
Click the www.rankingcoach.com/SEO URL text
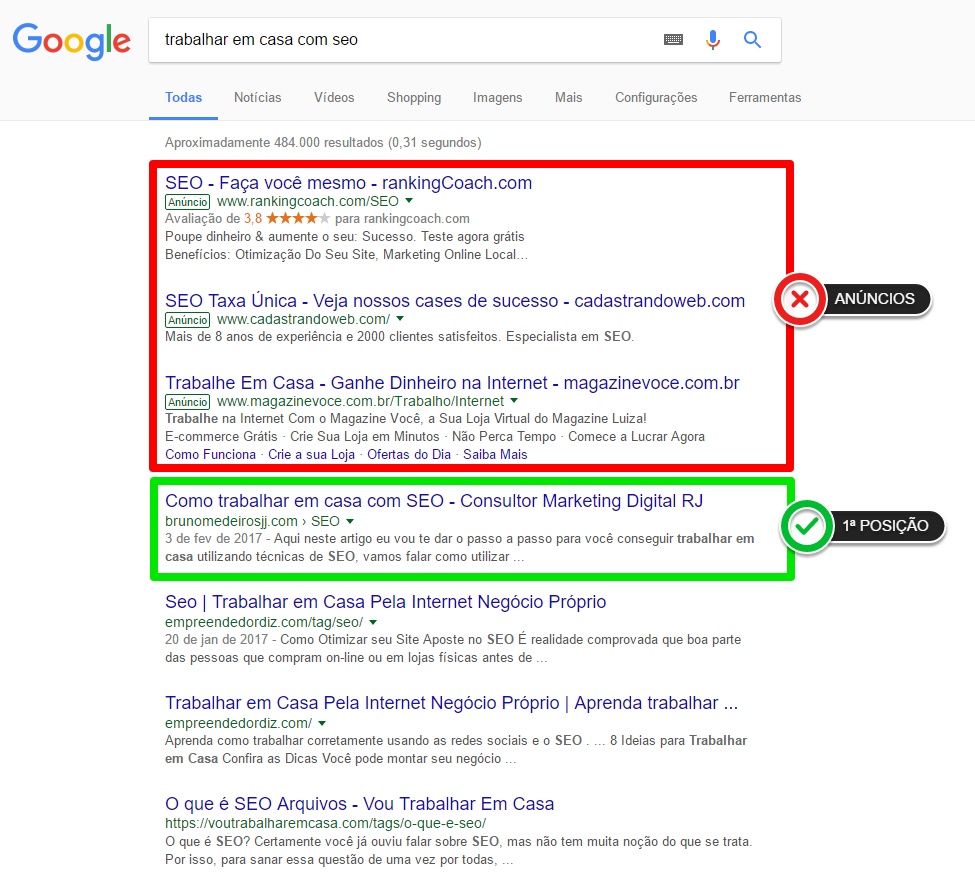[308, 202]
